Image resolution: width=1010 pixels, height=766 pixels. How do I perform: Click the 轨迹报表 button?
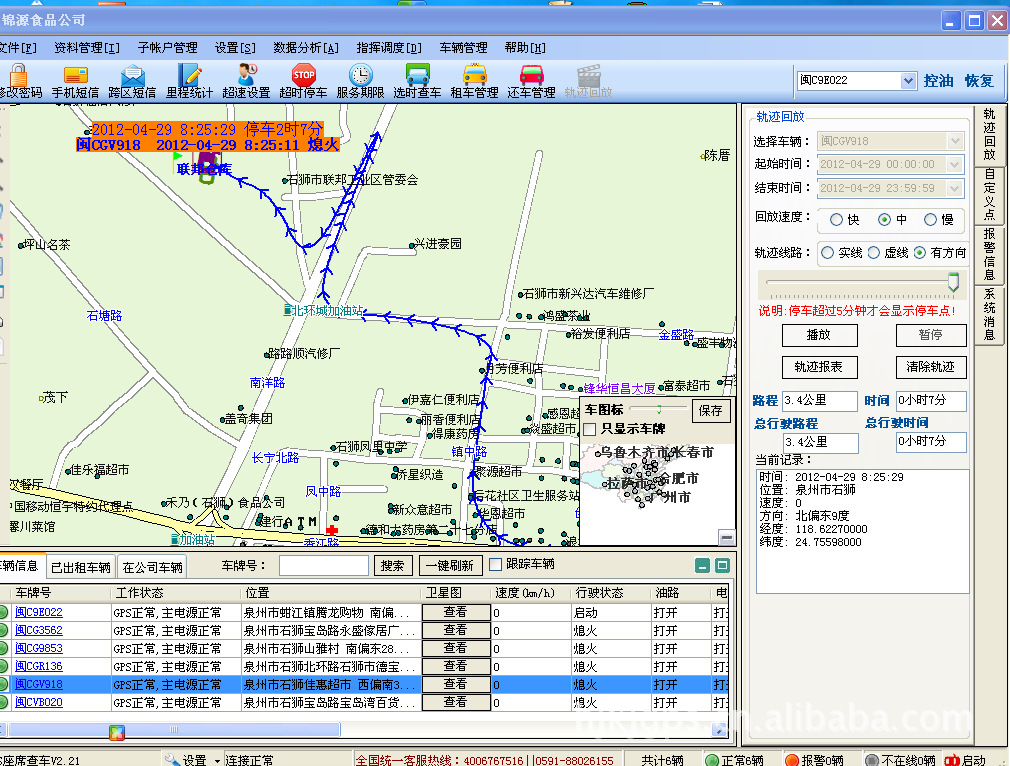(x=819, y=367)
